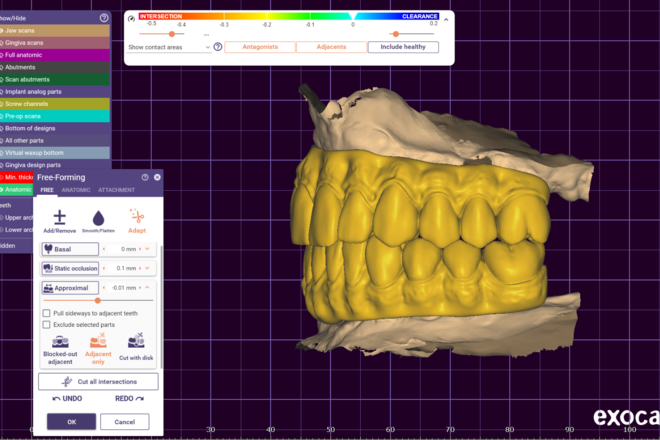Click the Basal adapt button
Viewport: 660px width, 440px height.
[70, 249]
